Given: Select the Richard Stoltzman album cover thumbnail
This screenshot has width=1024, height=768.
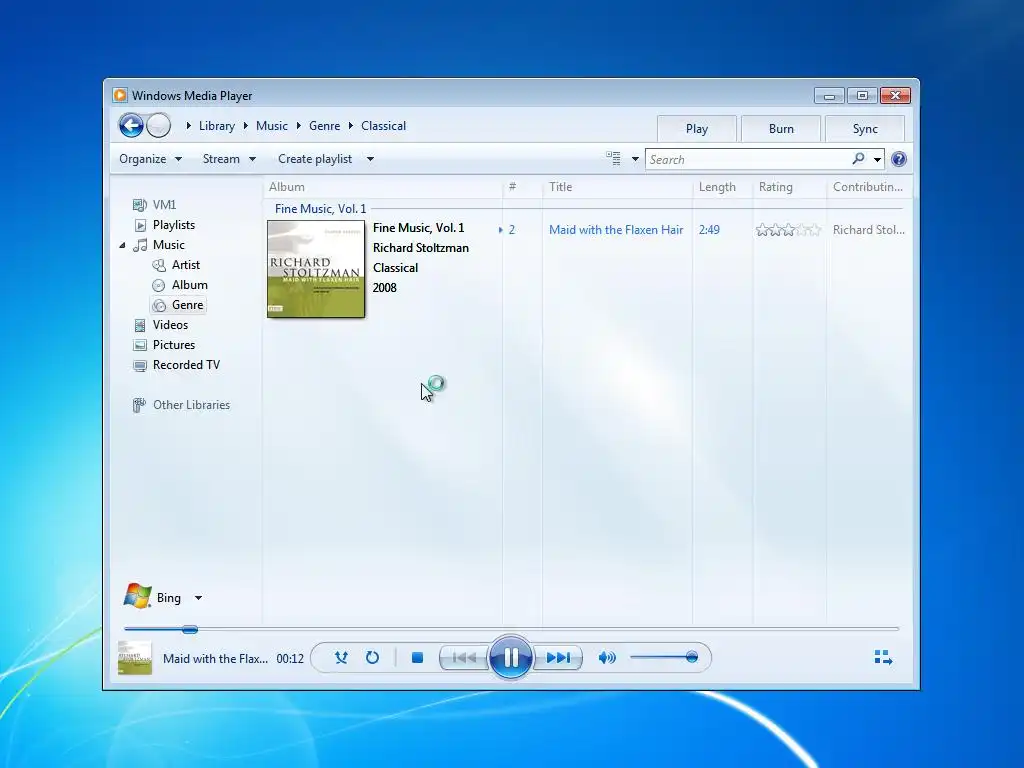Looking at the screenshot, I should pyautogui.click(x=316, y=269).
